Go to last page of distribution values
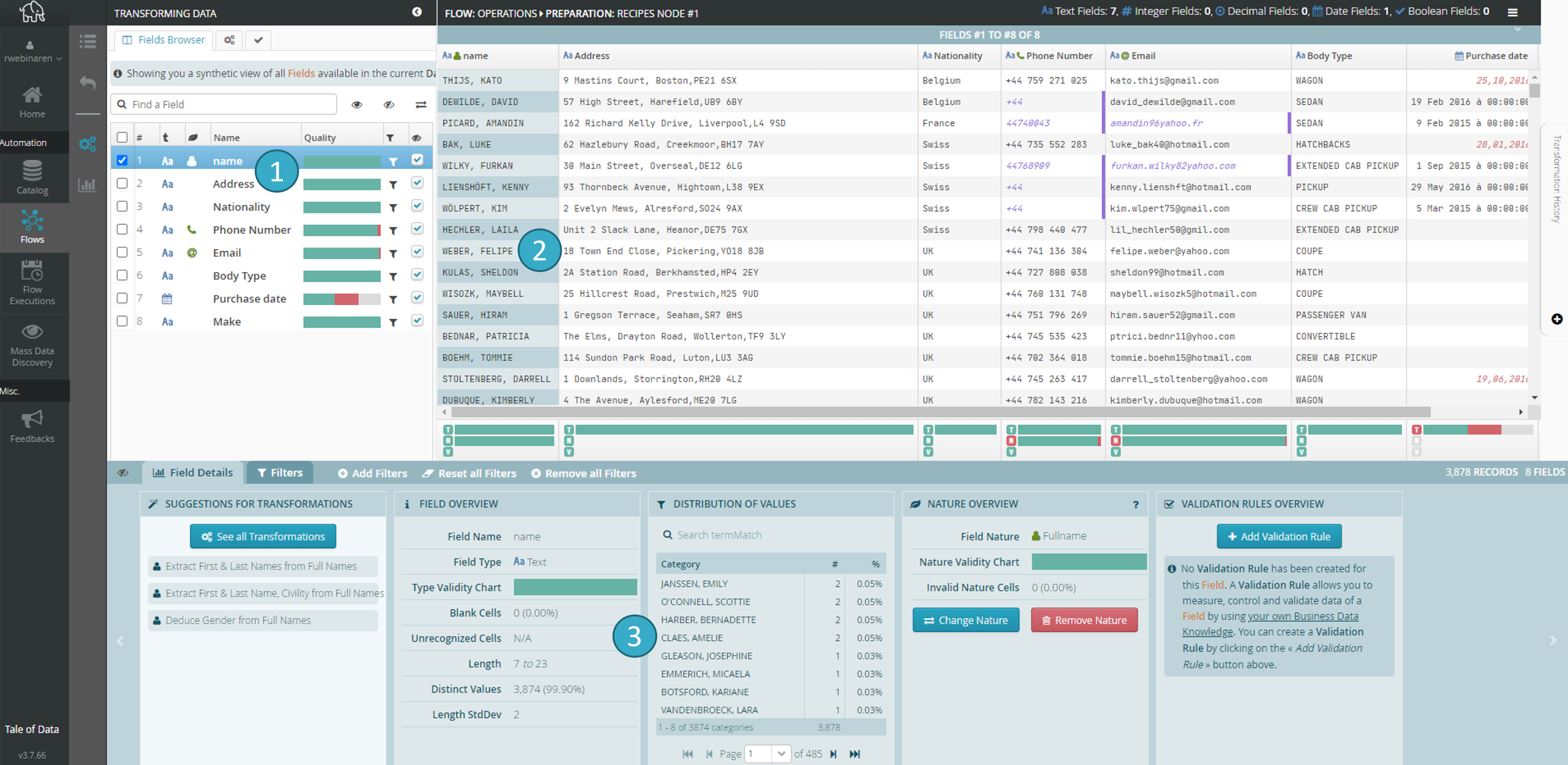 pyautogui.click(x=855, y=754)
